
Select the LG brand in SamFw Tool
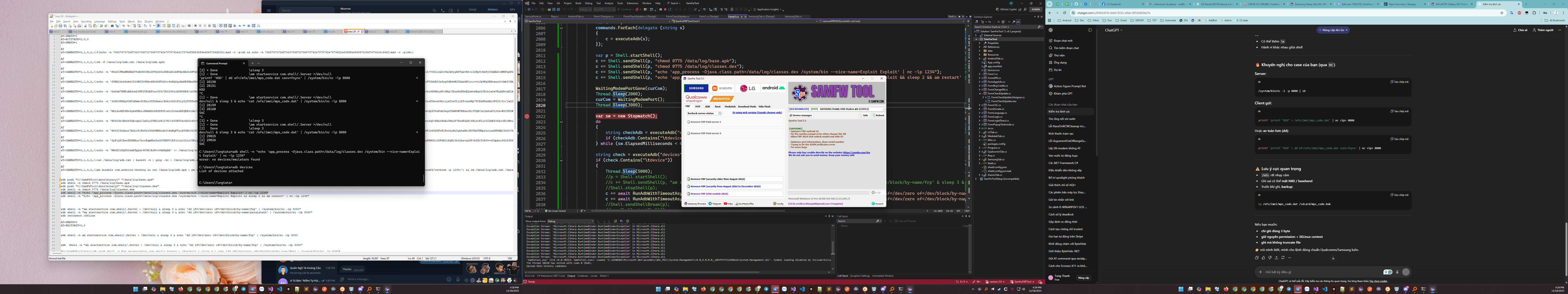(x=747, y=88)
